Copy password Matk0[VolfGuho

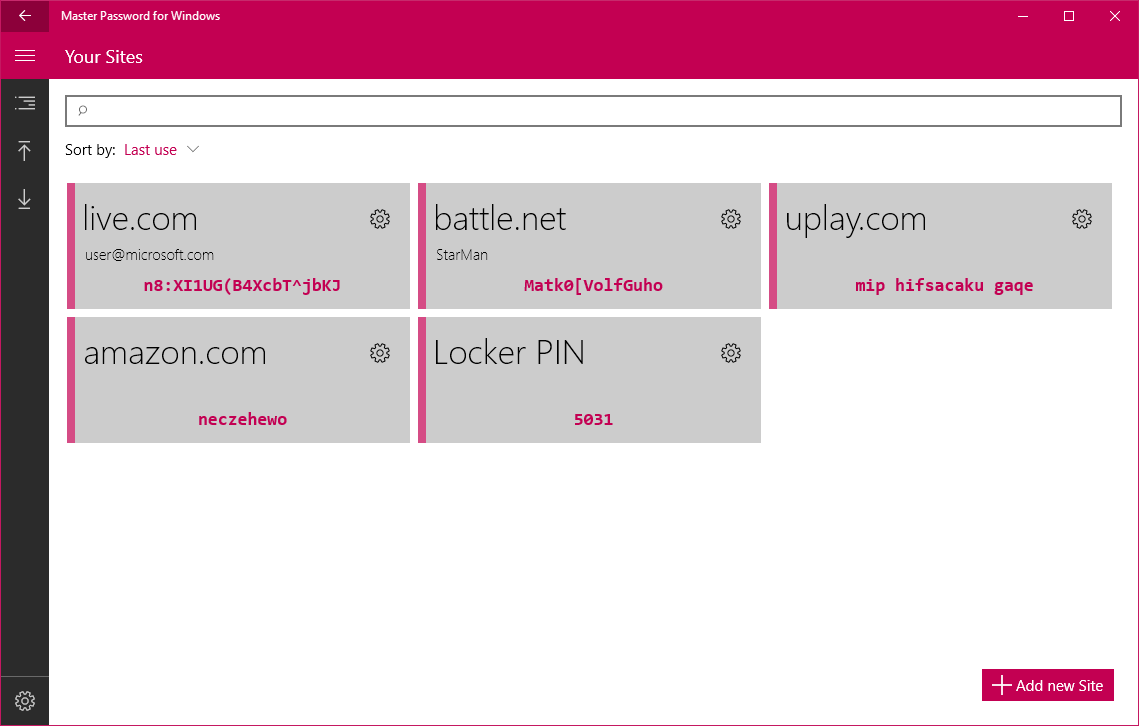click(x=593, y=285)
